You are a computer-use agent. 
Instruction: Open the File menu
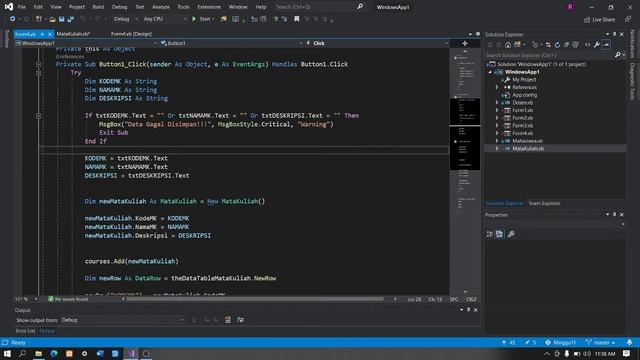[22, 7]
